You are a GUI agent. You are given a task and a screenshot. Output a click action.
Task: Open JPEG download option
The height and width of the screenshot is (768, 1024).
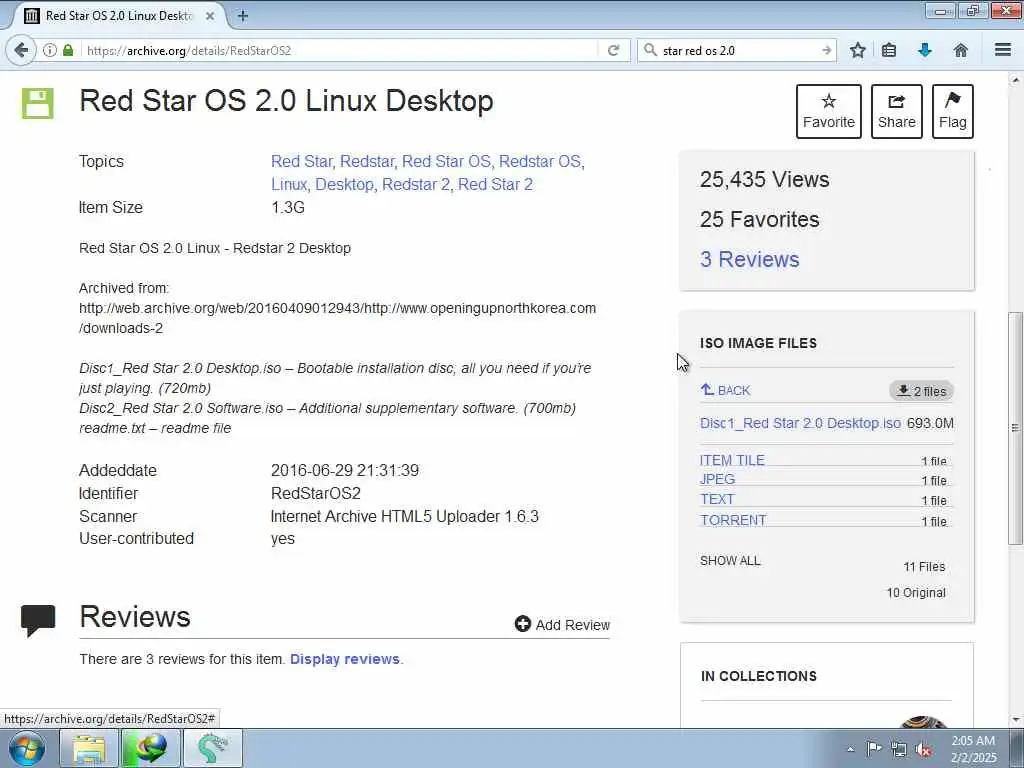pos(717,479)
